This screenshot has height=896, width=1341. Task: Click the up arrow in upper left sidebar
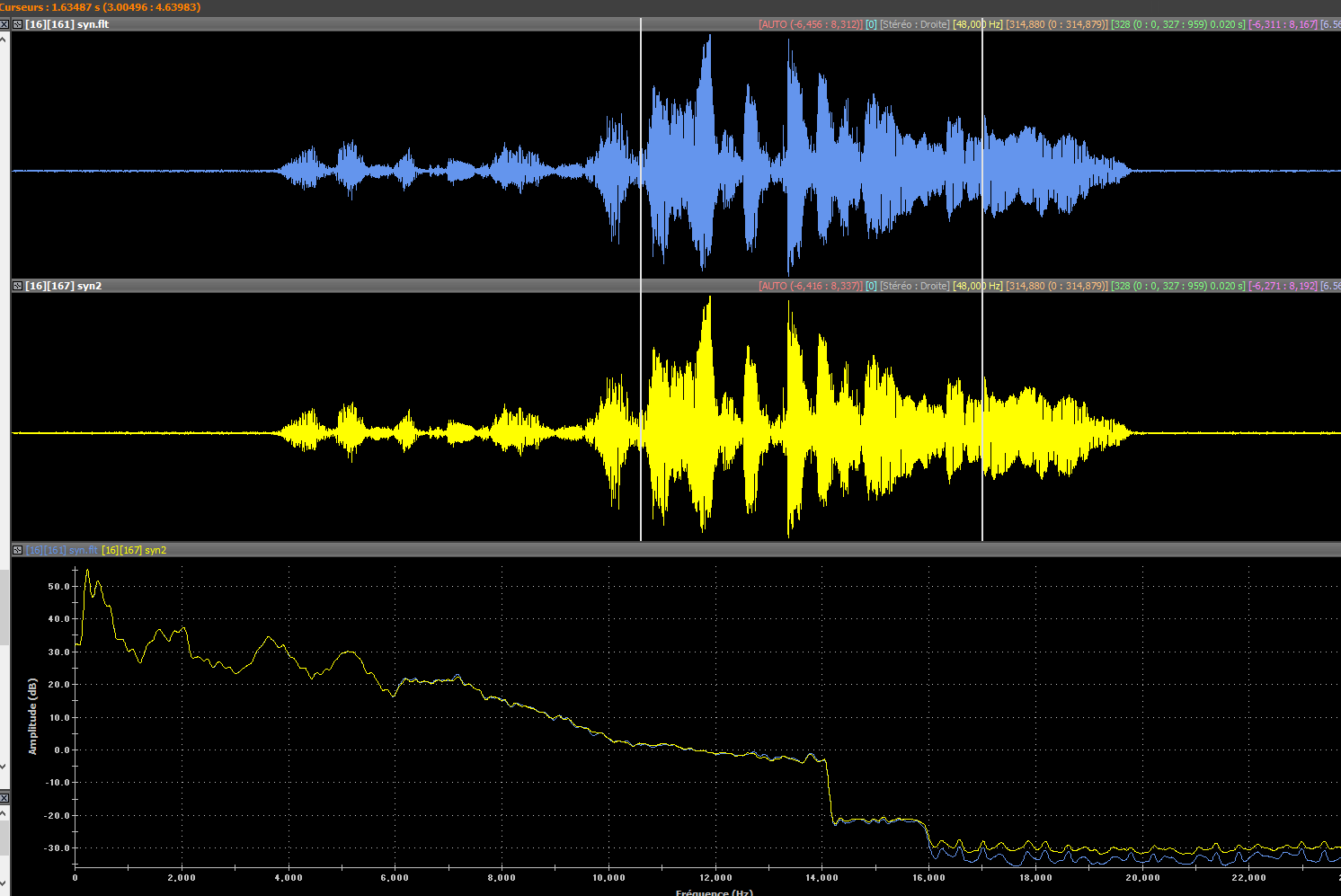[x=4, y=39]
